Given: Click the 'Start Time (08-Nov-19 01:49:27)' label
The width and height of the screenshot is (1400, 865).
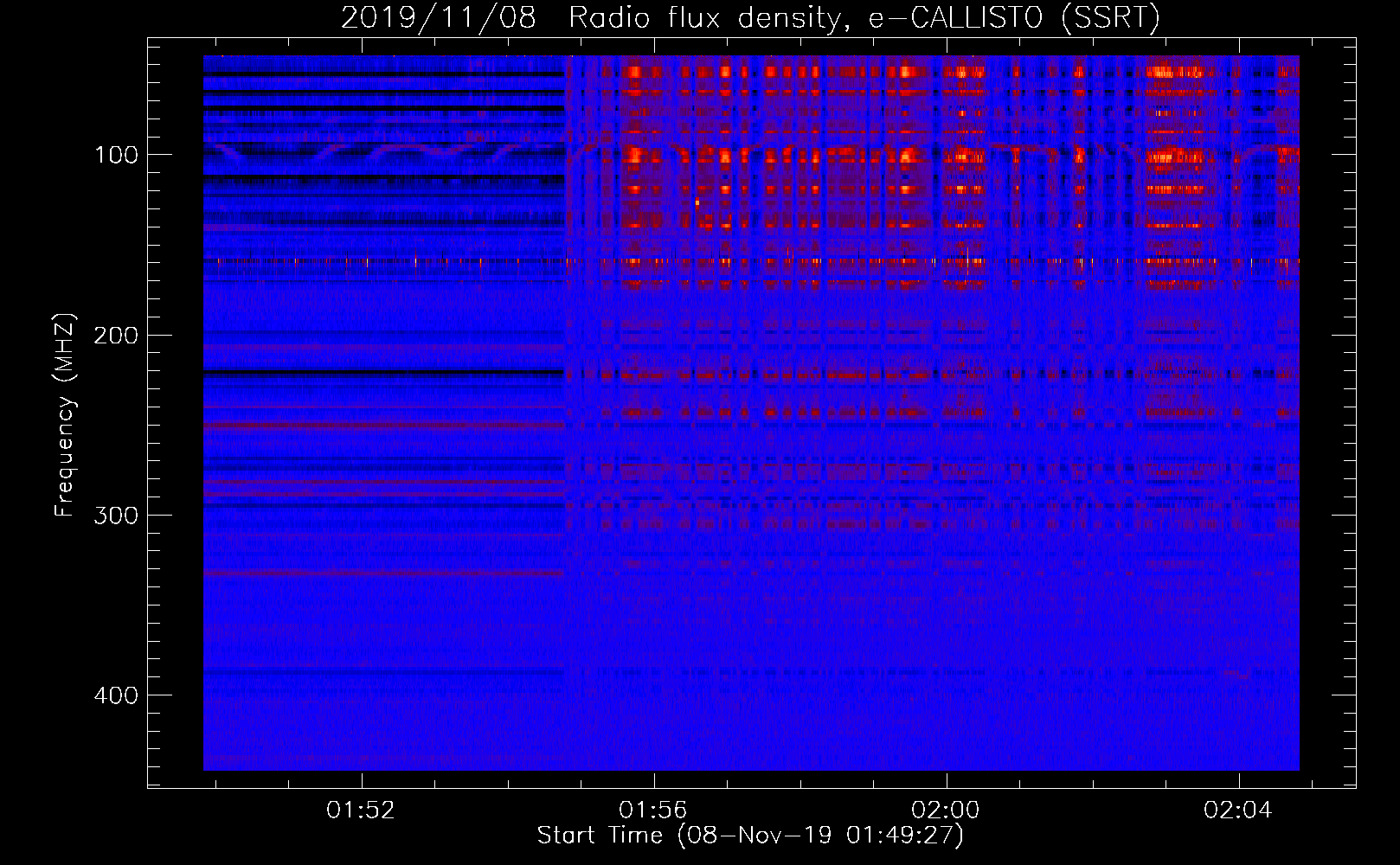Looking at the screenshot, I should click(750, 836).
